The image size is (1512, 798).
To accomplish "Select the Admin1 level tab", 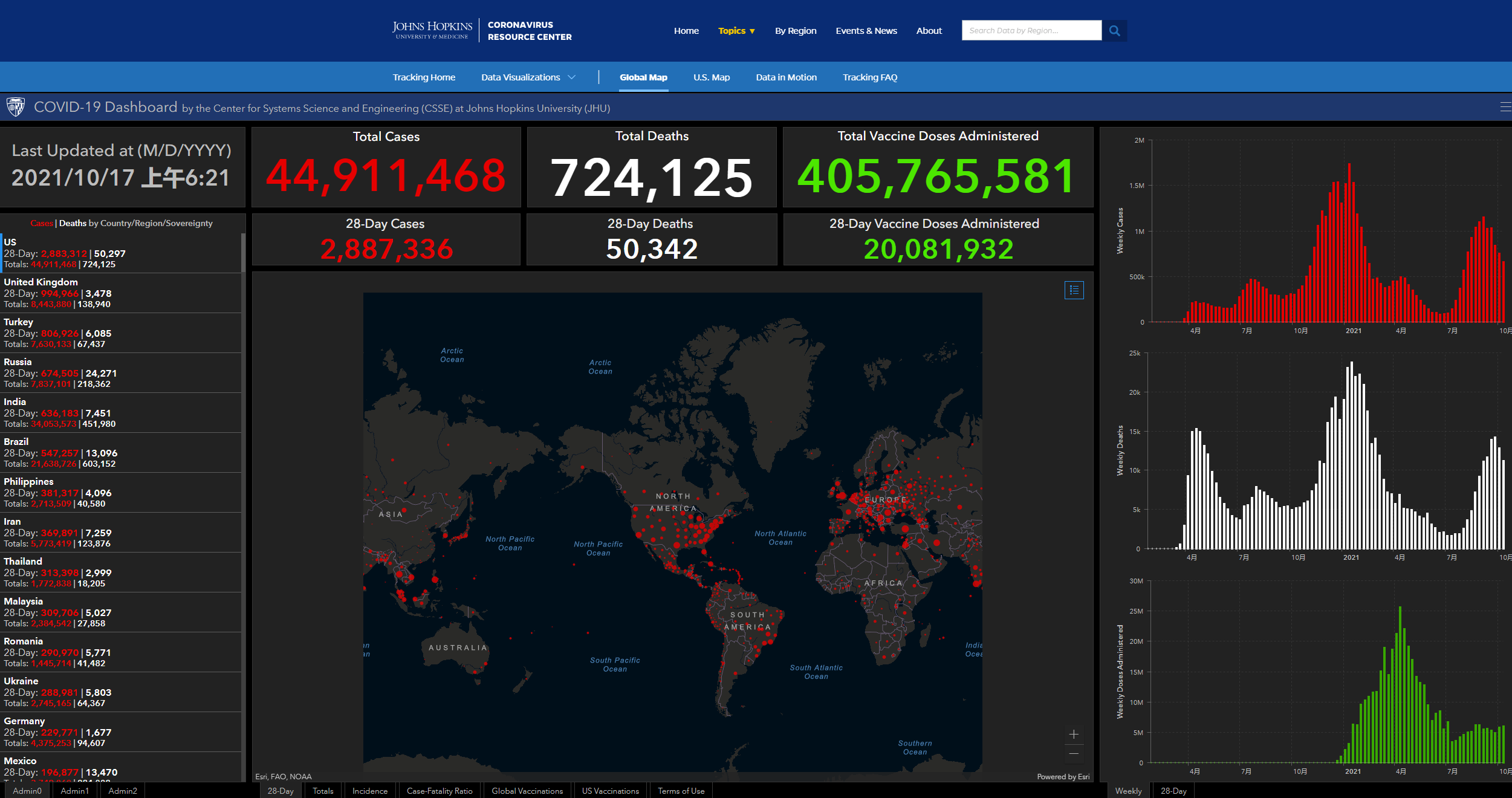I will [74, 791].
